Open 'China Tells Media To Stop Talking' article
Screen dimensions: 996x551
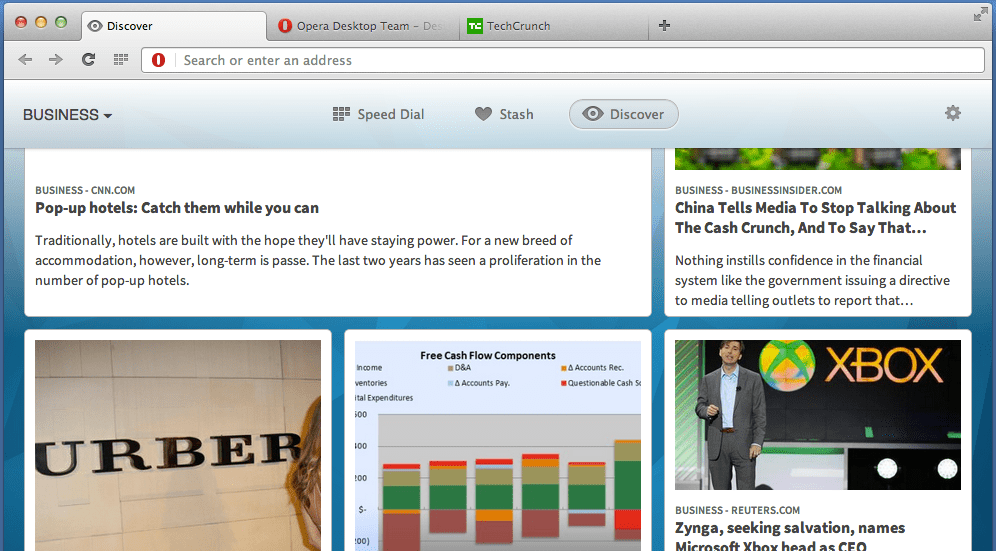[816, 218]
